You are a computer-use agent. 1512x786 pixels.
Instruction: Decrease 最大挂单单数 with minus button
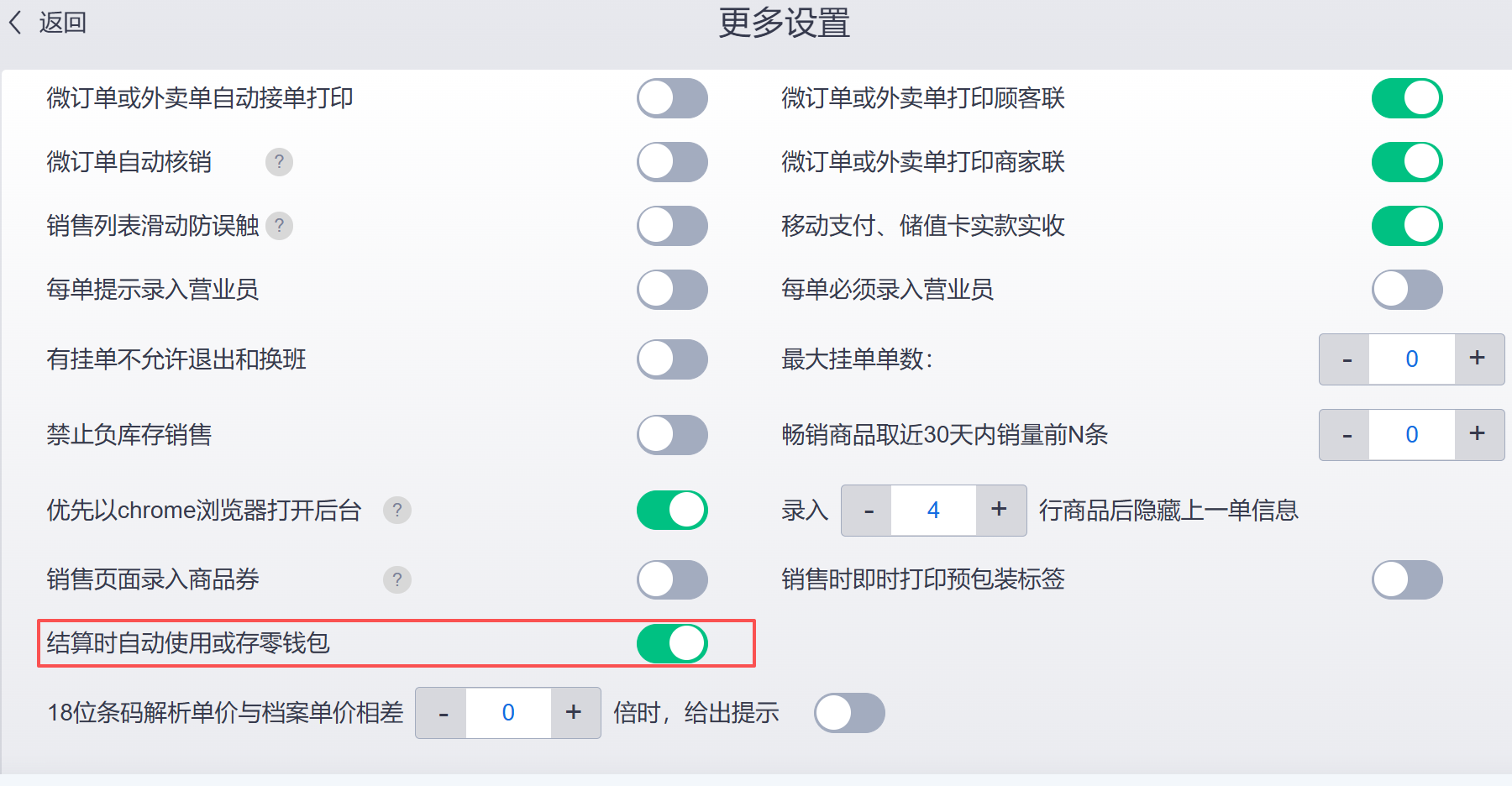pos(1347,359)
